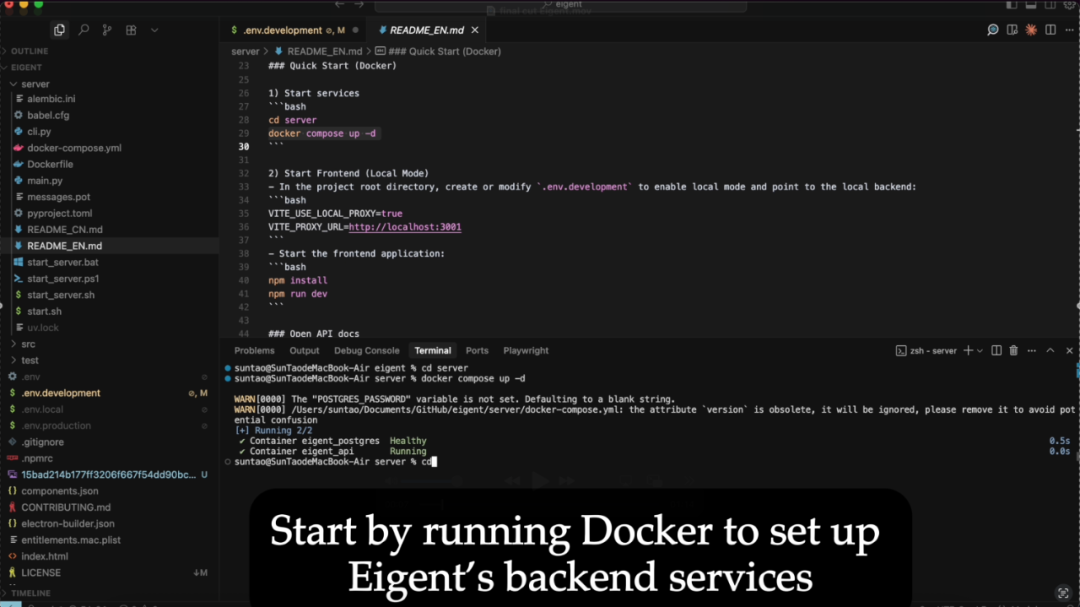Switch to the README_EN.md editor tab
The height and width of the screenshot is (607, 1080).
click(x=426, y=30)
